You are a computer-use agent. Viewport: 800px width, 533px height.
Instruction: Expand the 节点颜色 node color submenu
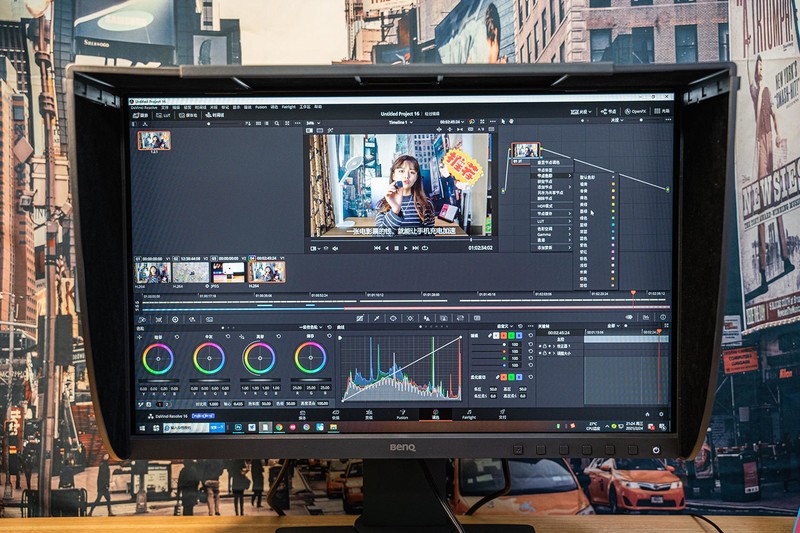(553, 176)
